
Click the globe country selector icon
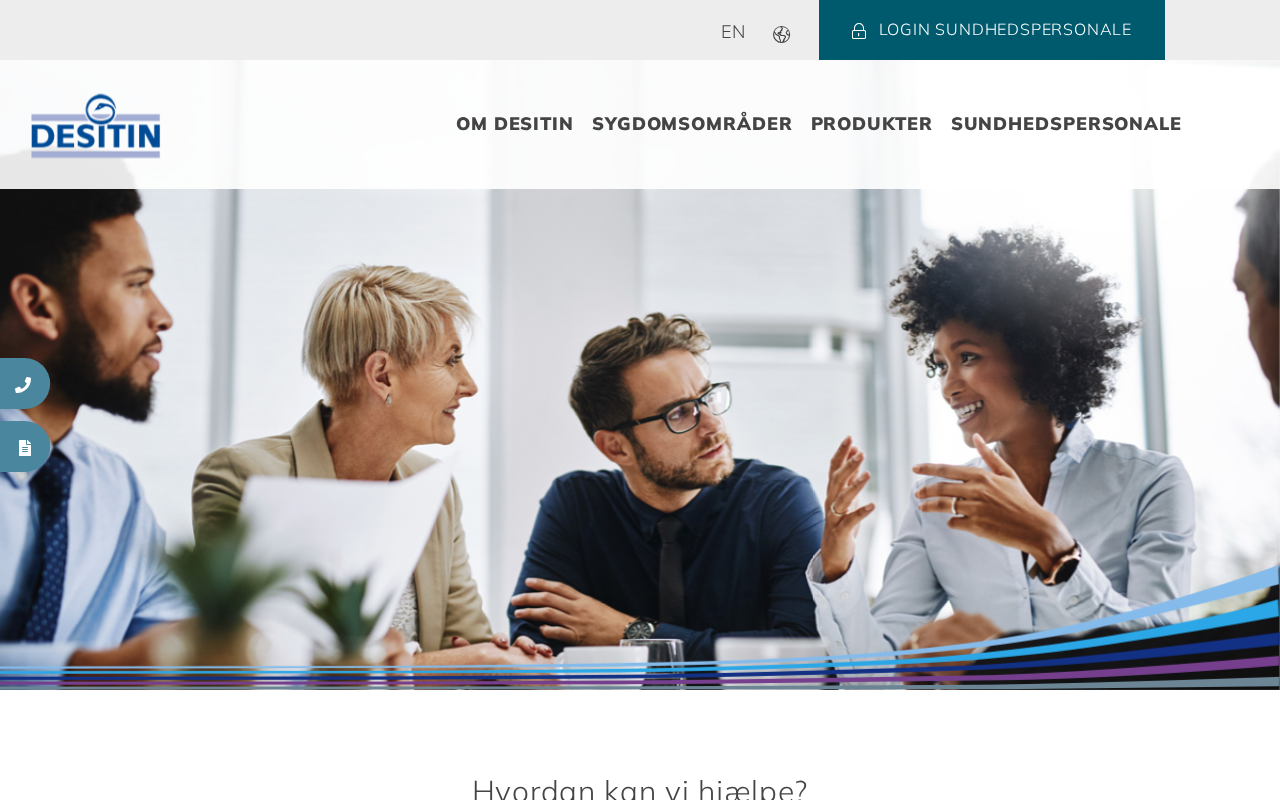[x=781, y=34]
